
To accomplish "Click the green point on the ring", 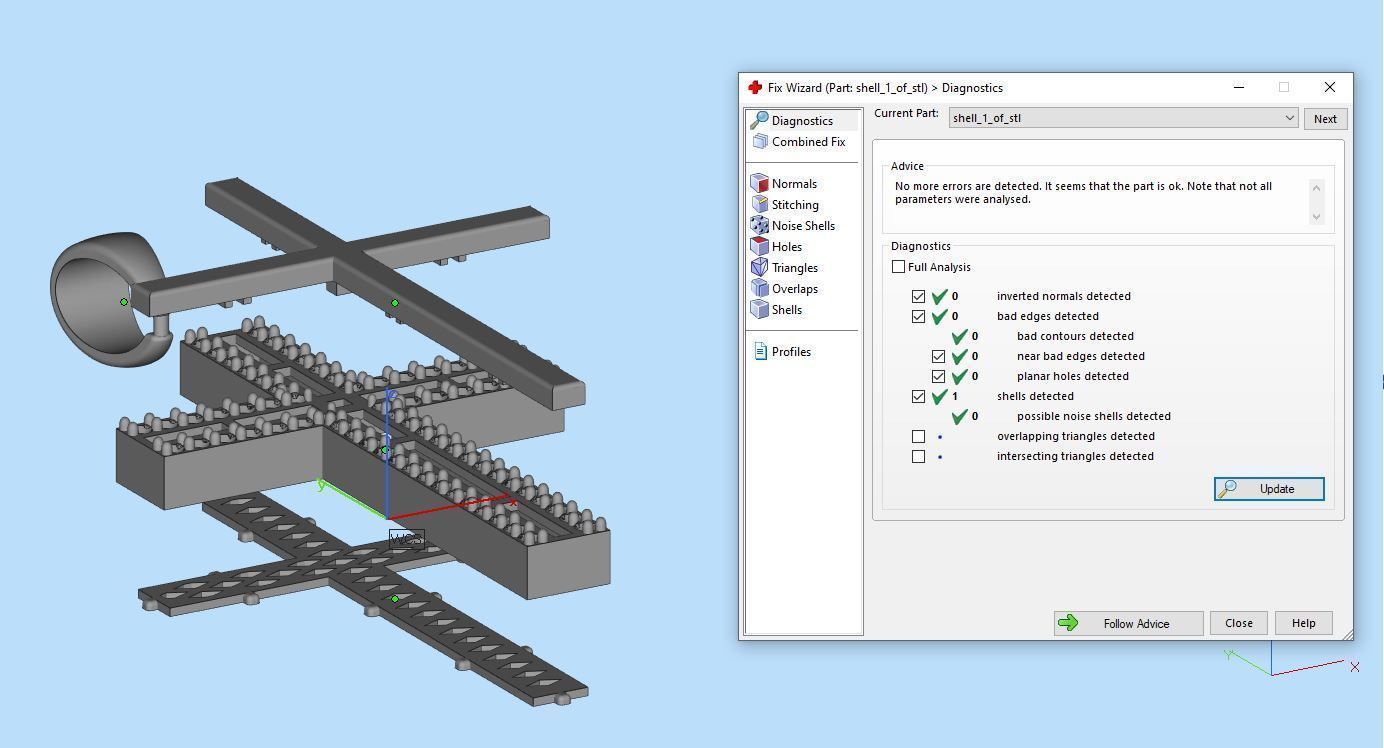I will pos(124,302).
